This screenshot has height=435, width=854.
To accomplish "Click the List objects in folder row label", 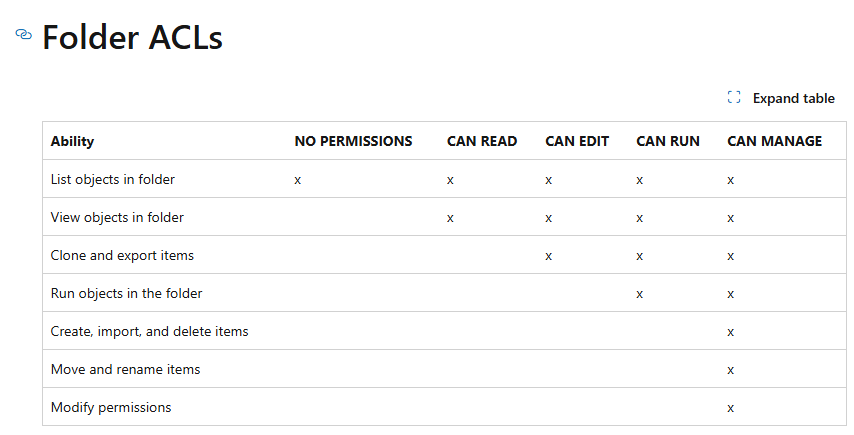I will [113, 179].
